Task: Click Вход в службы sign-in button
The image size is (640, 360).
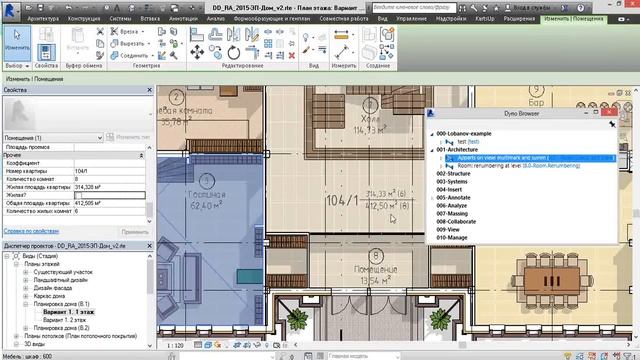Action: (x=528, y=8)
